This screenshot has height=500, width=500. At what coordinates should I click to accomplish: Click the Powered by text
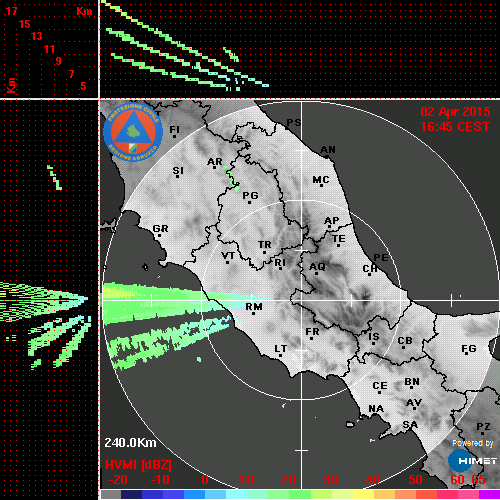[x=473, y=443]
